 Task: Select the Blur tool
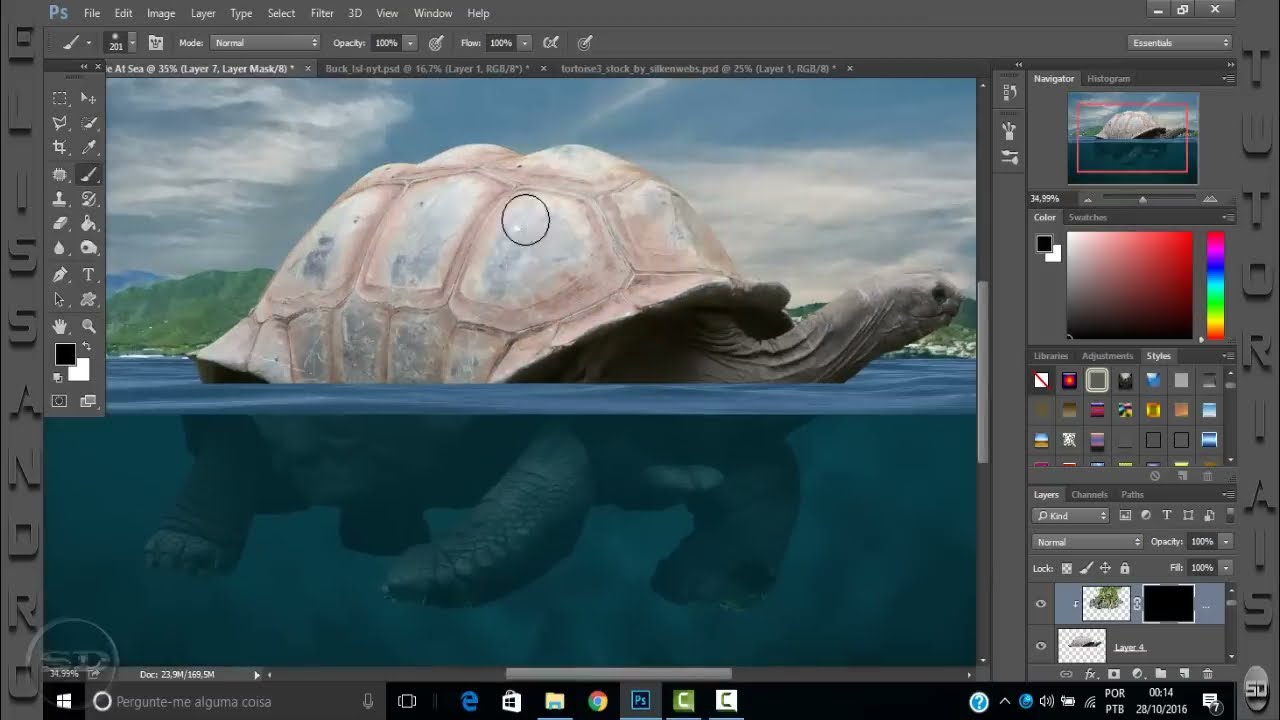60,248
